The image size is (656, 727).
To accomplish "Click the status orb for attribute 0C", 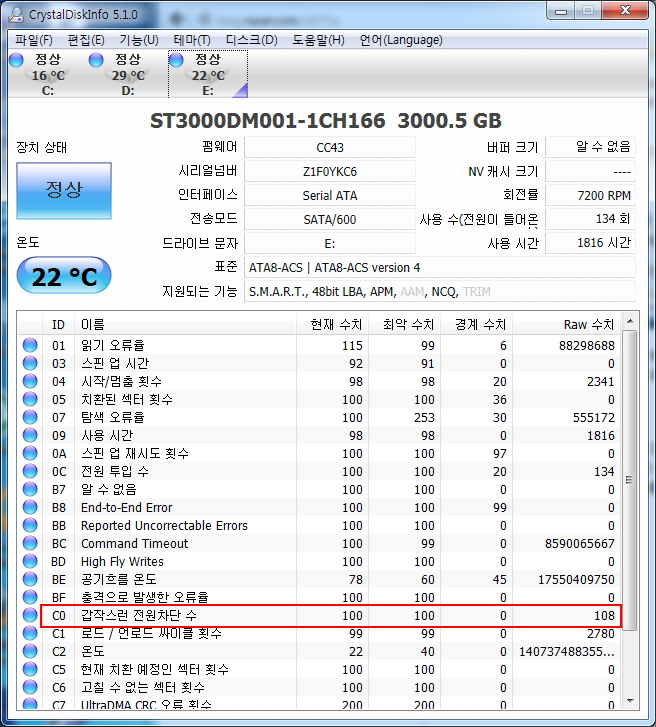I will point(30,472).
